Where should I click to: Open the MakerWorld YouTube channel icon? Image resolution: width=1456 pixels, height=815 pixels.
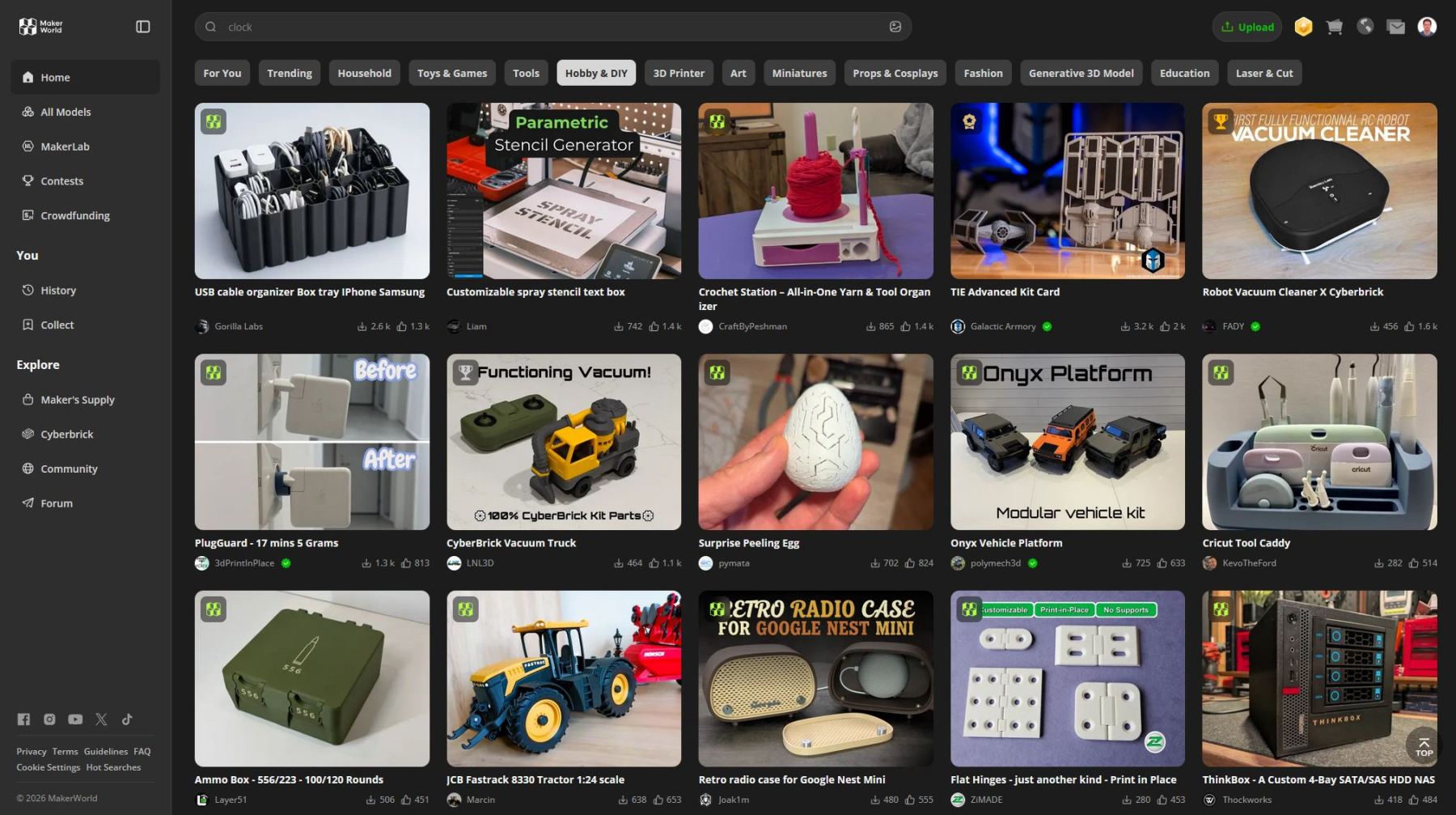tap(75, 719)
